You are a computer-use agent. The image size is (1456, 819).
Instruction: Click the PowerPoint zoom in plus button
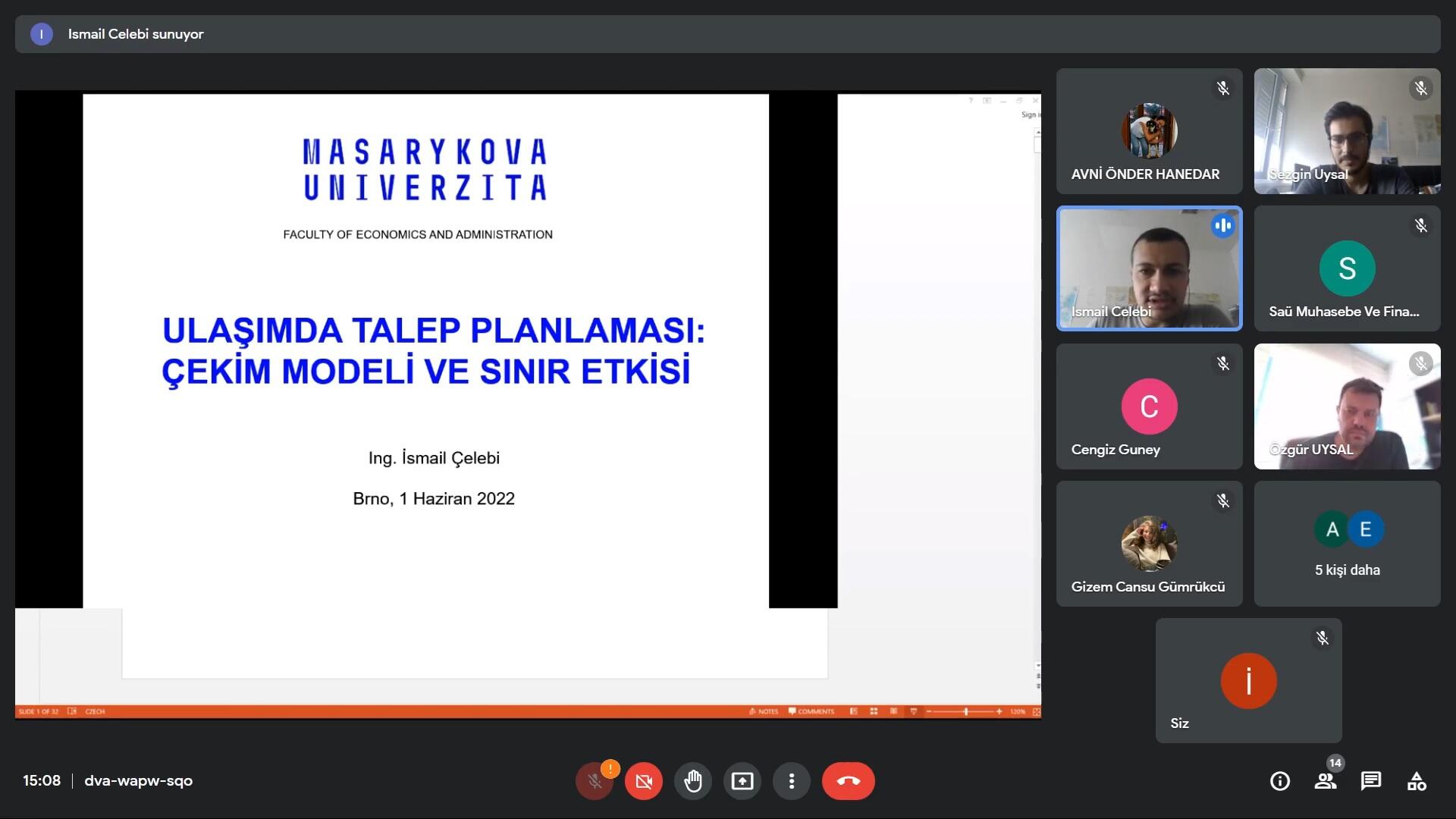(x=999, y=711)
